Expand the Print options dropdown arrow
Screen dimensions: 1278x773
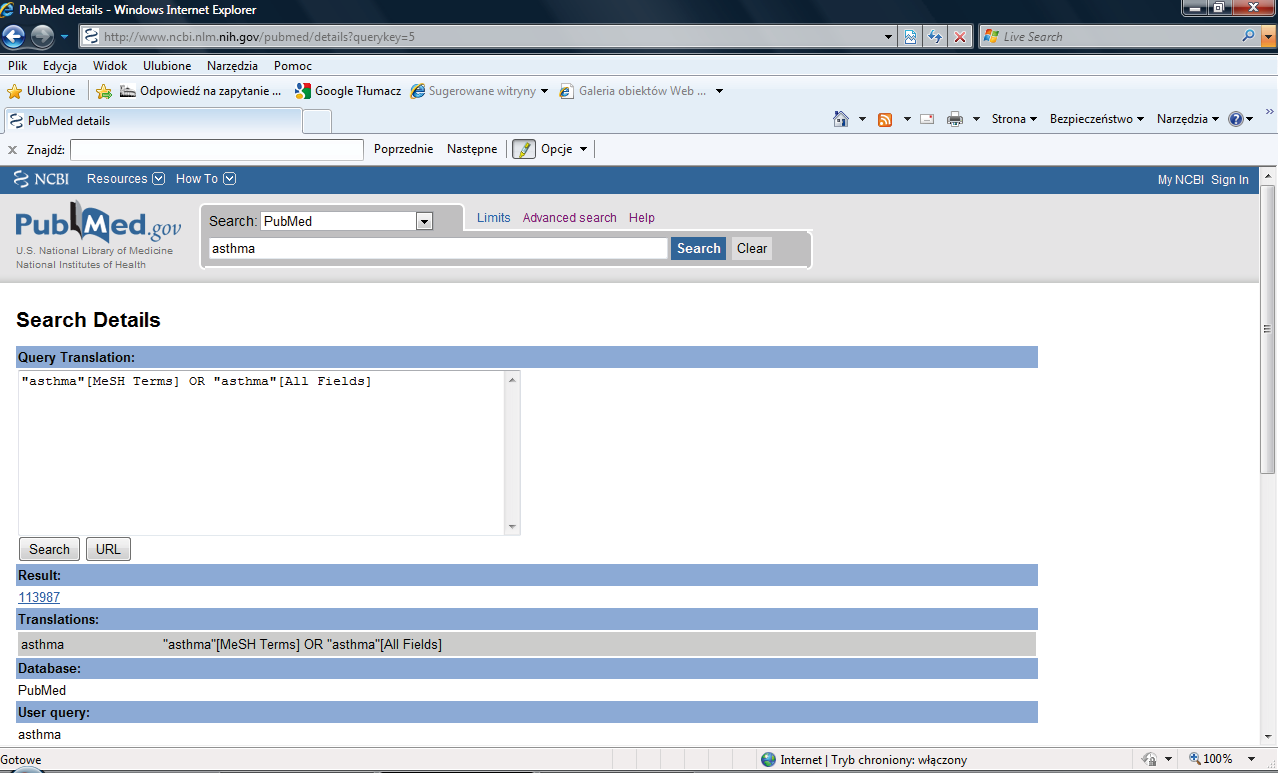[x=976, y=119]
